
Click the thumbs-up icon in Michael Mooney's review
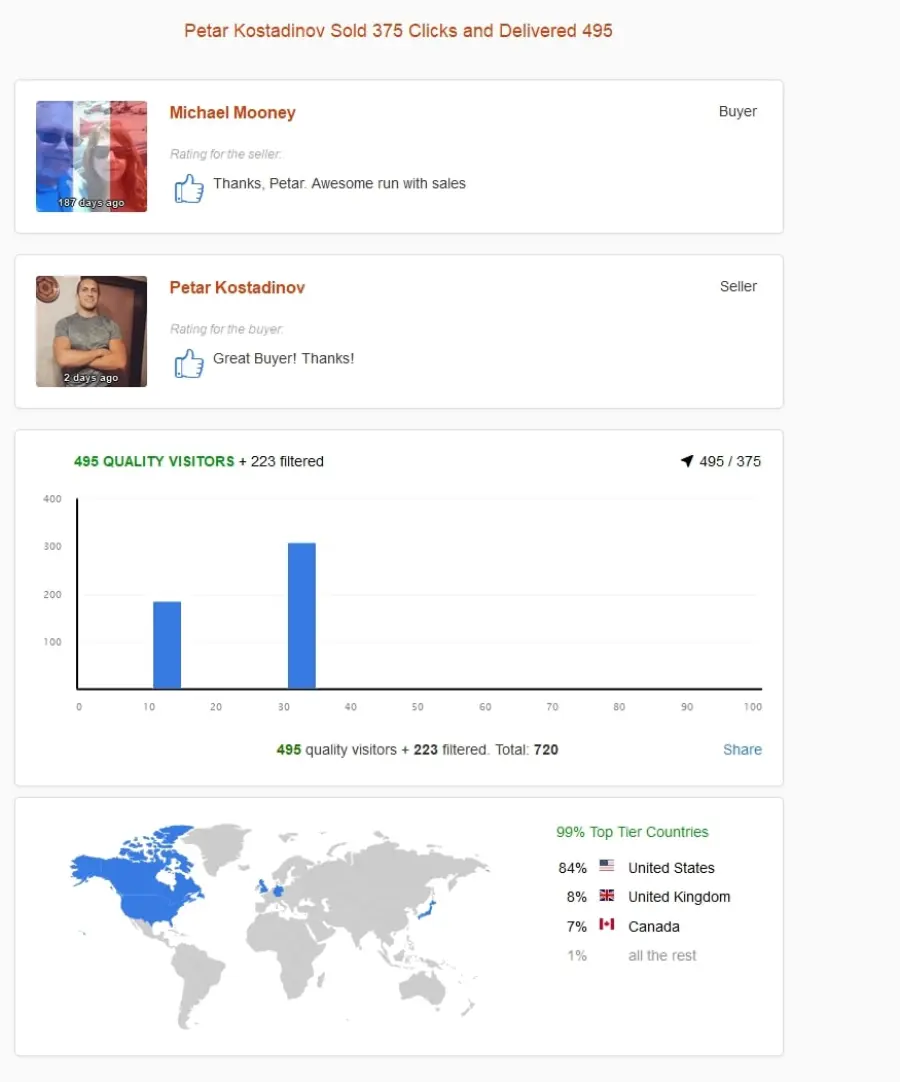tap(189, 188)
